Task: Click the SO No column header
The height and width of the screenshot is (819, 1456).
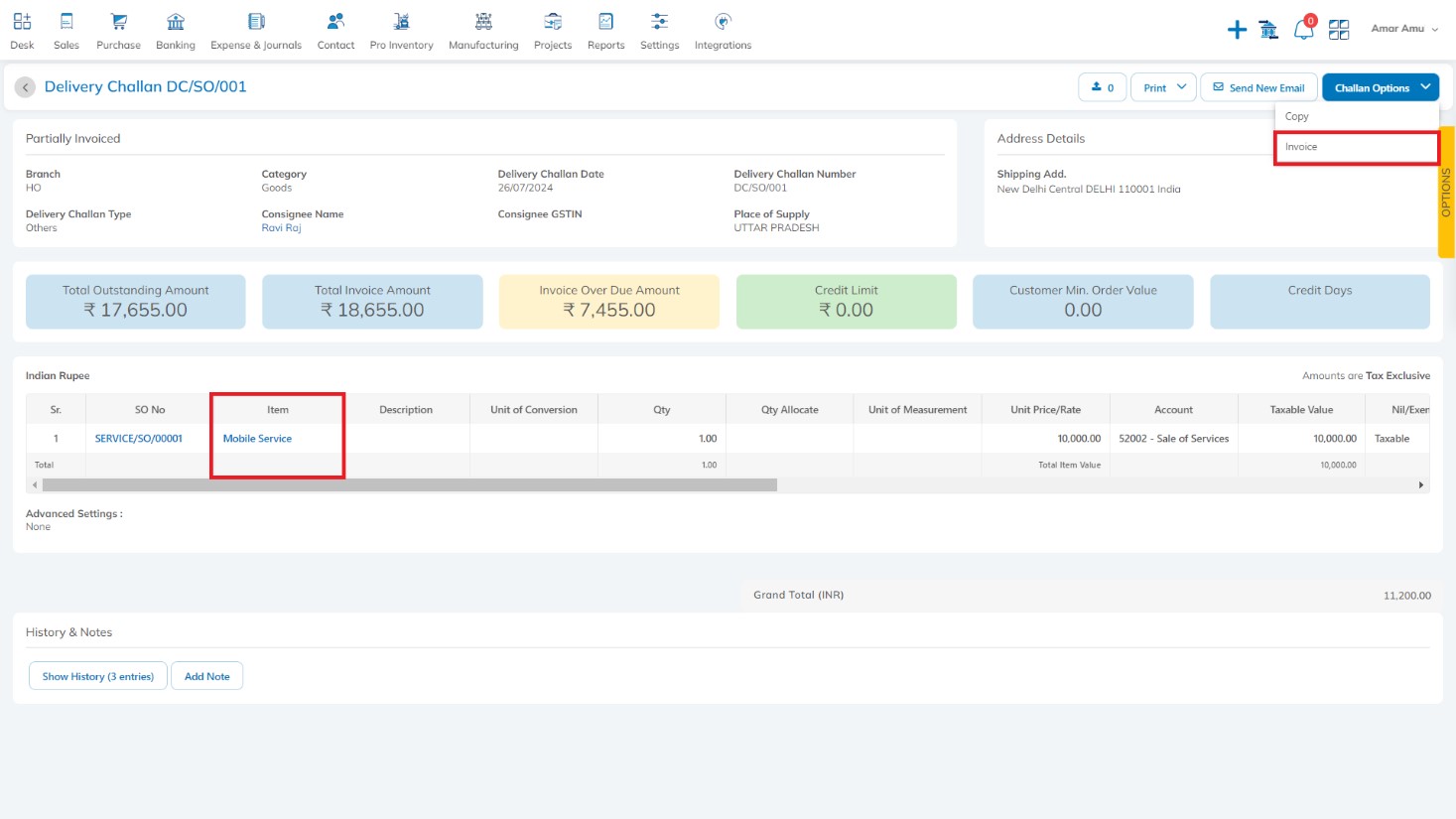Action: 150,410
